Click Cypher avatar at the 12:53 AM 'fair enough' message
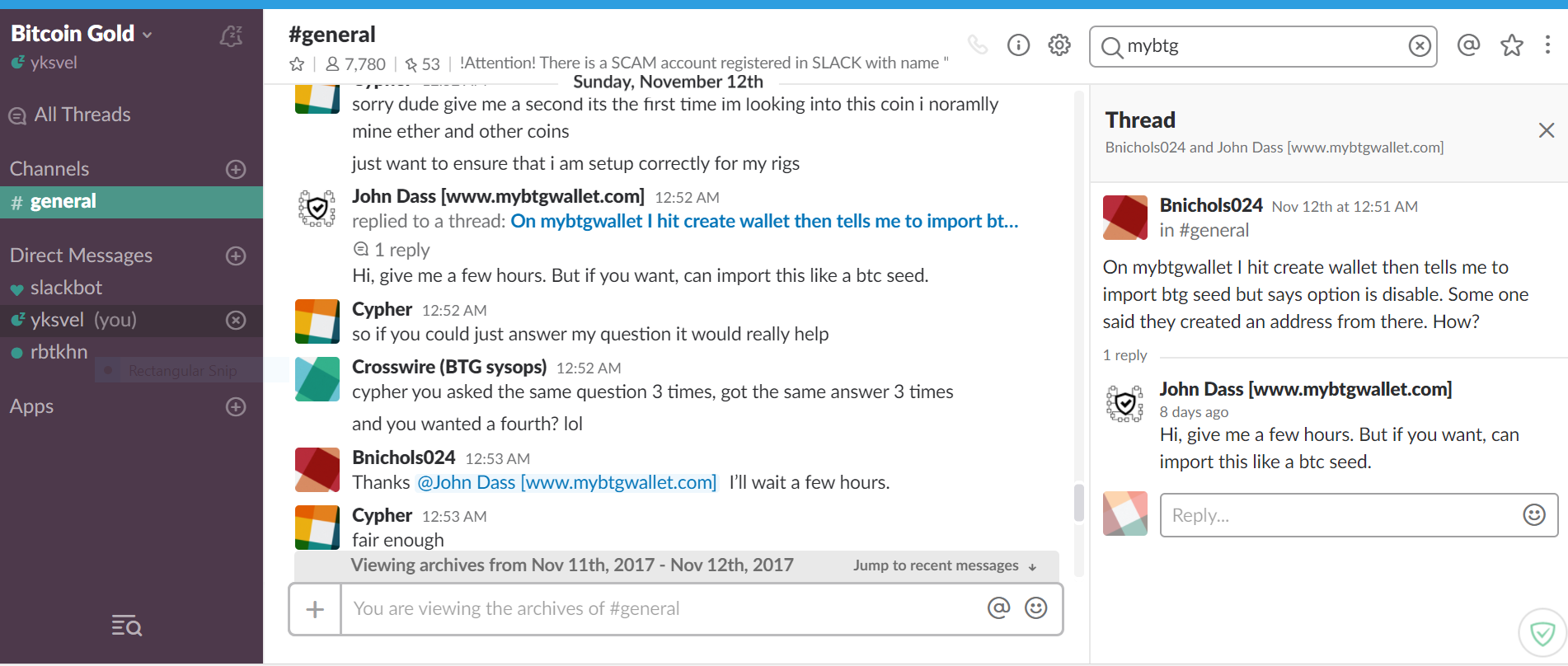The image size is (1568, 666). [317, 528]
